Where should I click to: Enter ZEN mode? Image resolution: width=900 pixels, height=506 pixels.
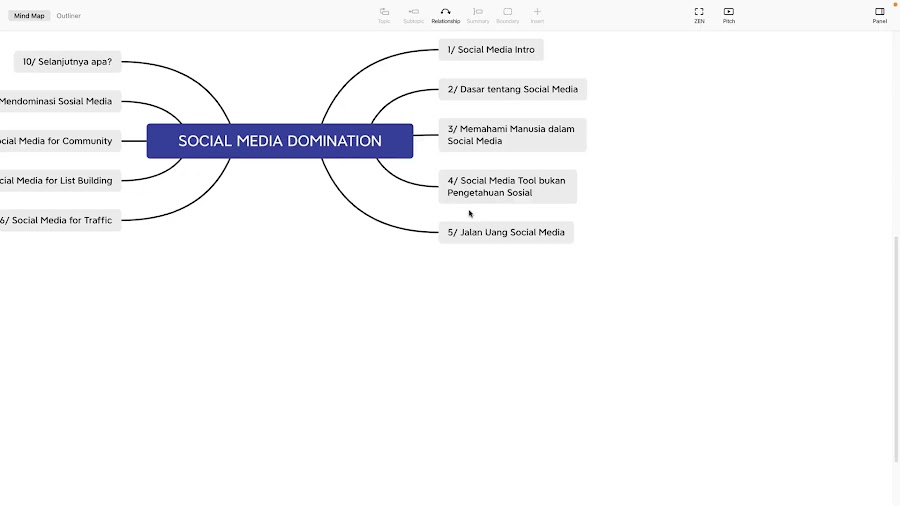coord(699,15)
